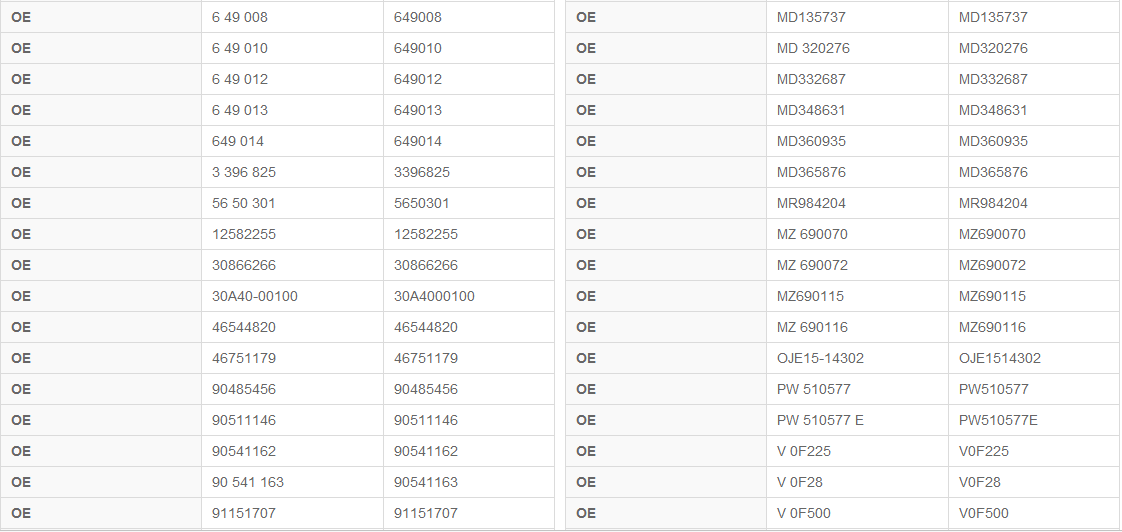
Task: Click the number 56 50 301
Action: (292, 203)
